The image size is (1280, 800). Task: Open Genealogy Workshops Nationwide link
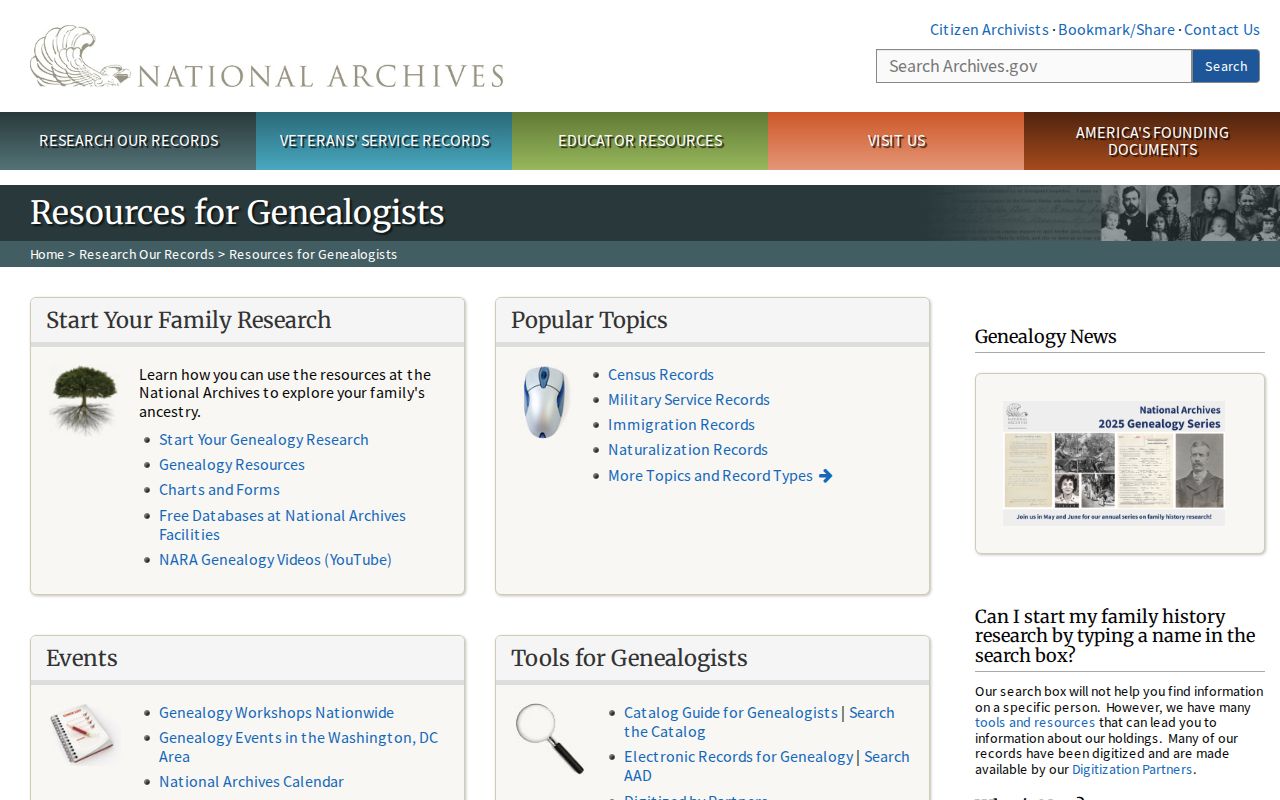coord(276,712)
